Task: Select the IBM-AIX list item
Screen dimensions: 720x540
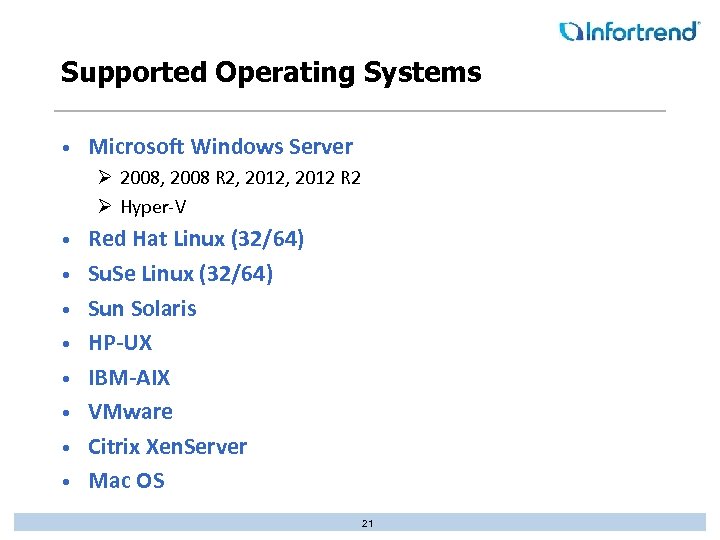Action: click(129, 378)
